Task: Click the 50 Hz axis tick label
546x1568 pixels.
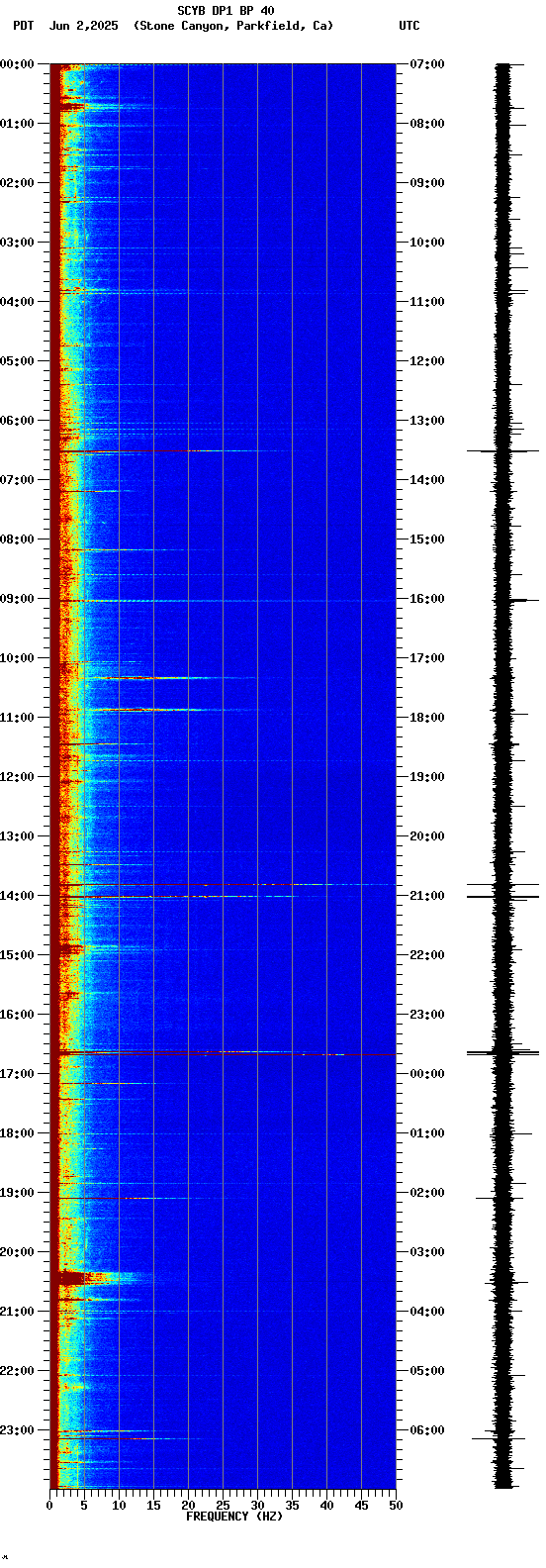Action: pyautogui.click(x=396, y=1506)
